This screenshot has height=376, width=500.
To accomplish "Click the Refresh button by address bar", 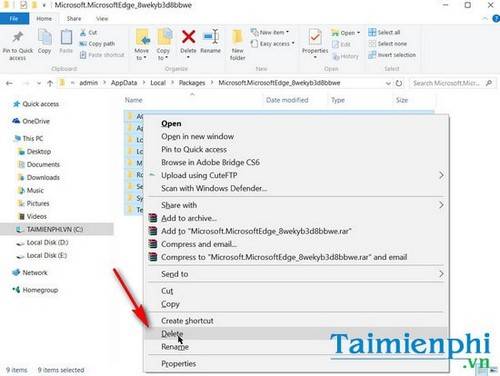I will click(399, 83).
